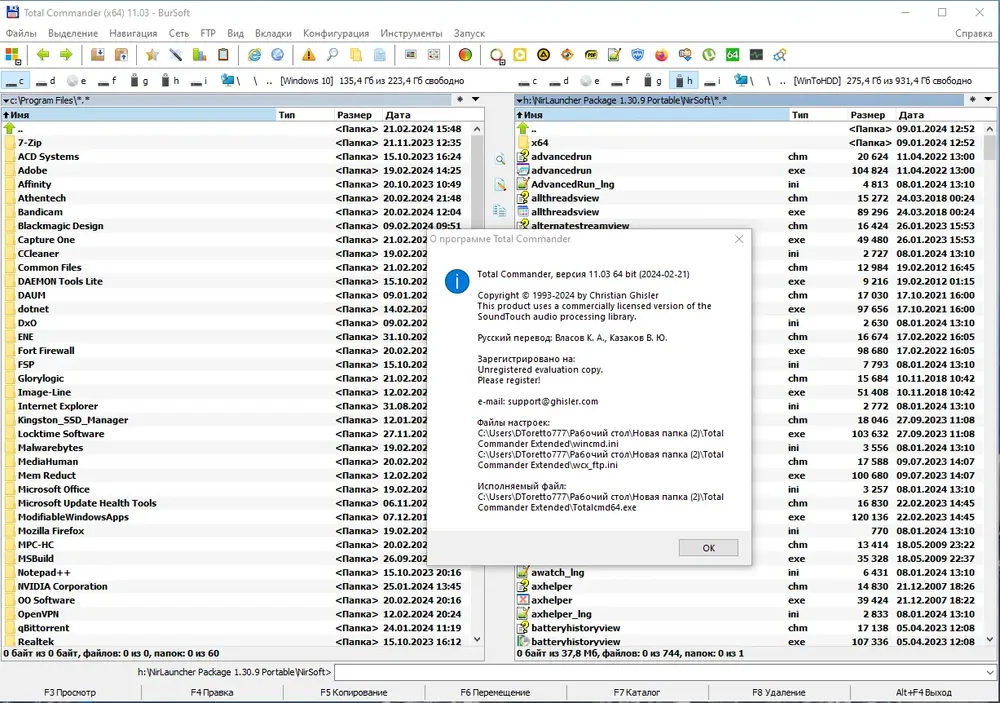Click the bar chart toolbar icon
Image resolution: width=1000 pixels, height=703 pixels.
(x=199, y=55)
